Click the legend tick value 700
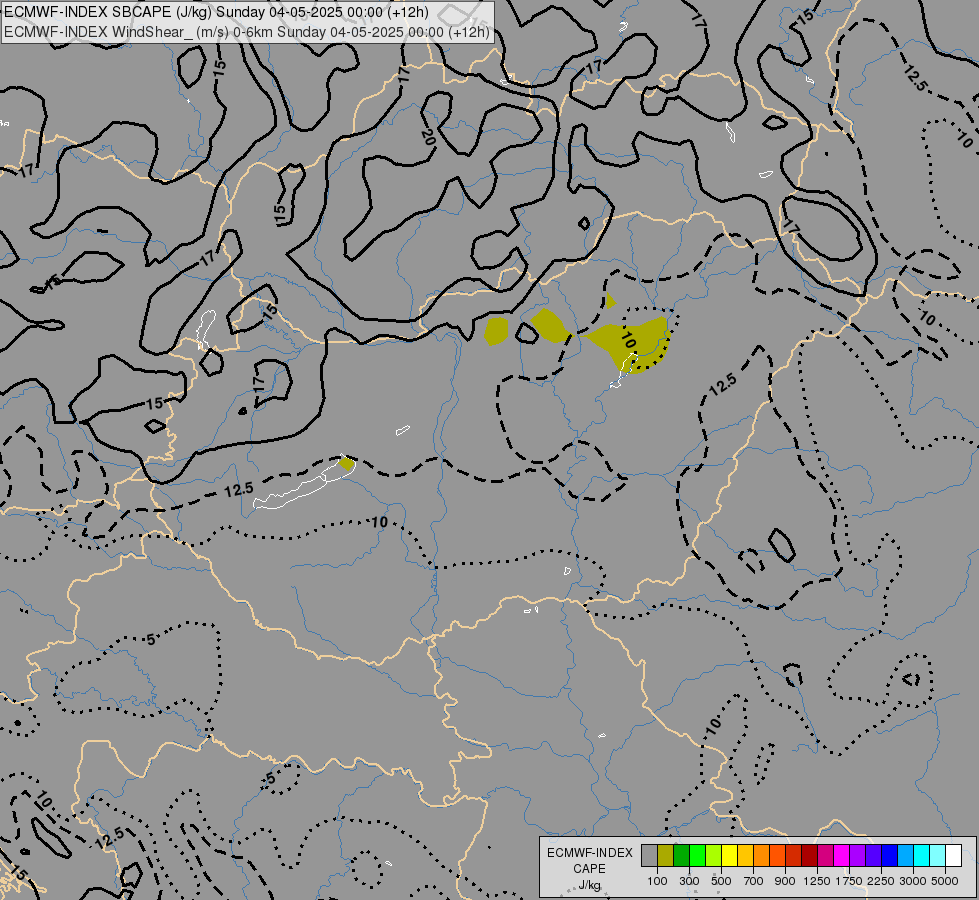Viewport: 979px width, 900px height. tap(754, 881)
